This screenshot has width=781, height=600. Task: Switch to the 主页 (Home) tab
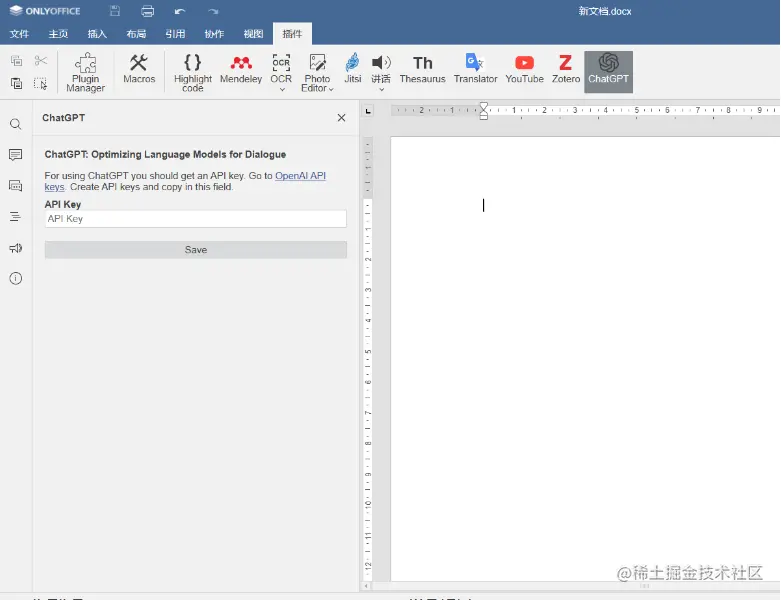click(58, 34)
